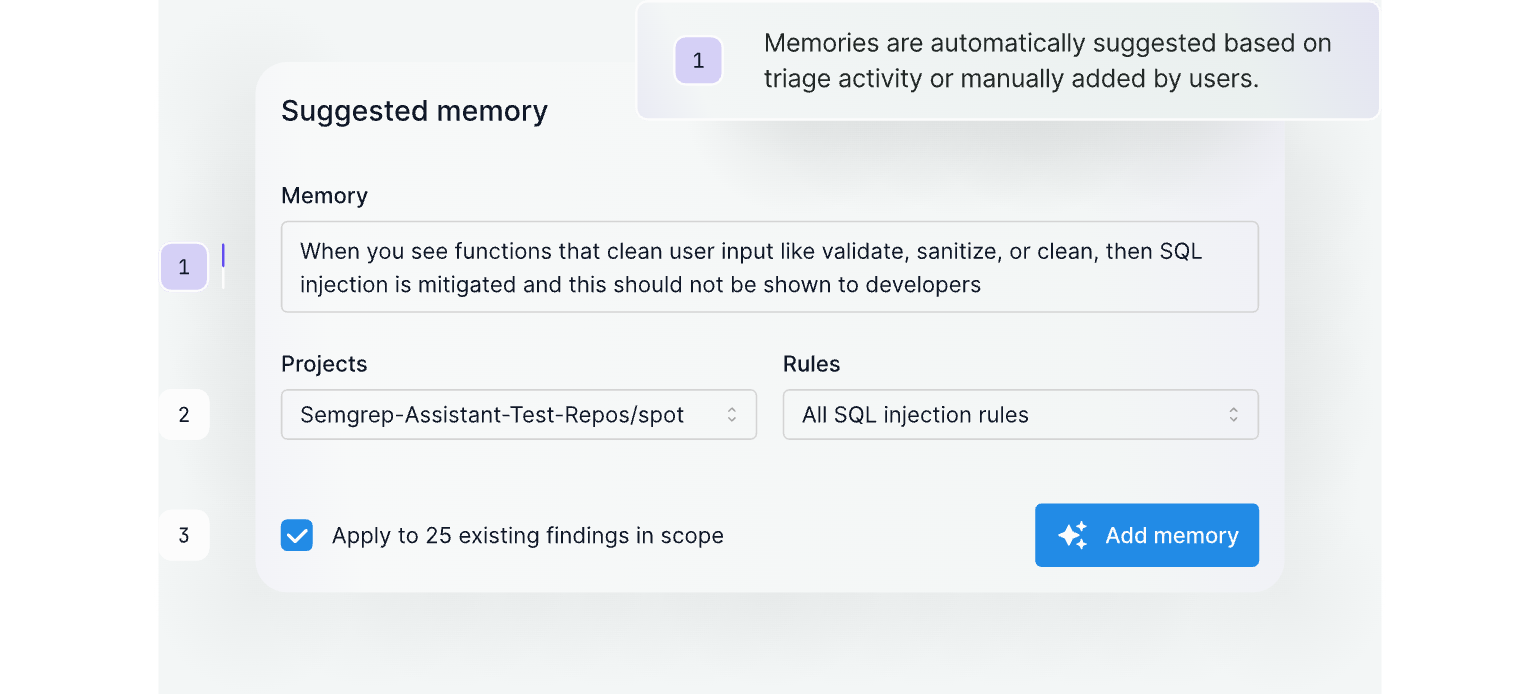1540x694 pixels.
Task: Click the "Memory" field label
Action: coord(324,196)
